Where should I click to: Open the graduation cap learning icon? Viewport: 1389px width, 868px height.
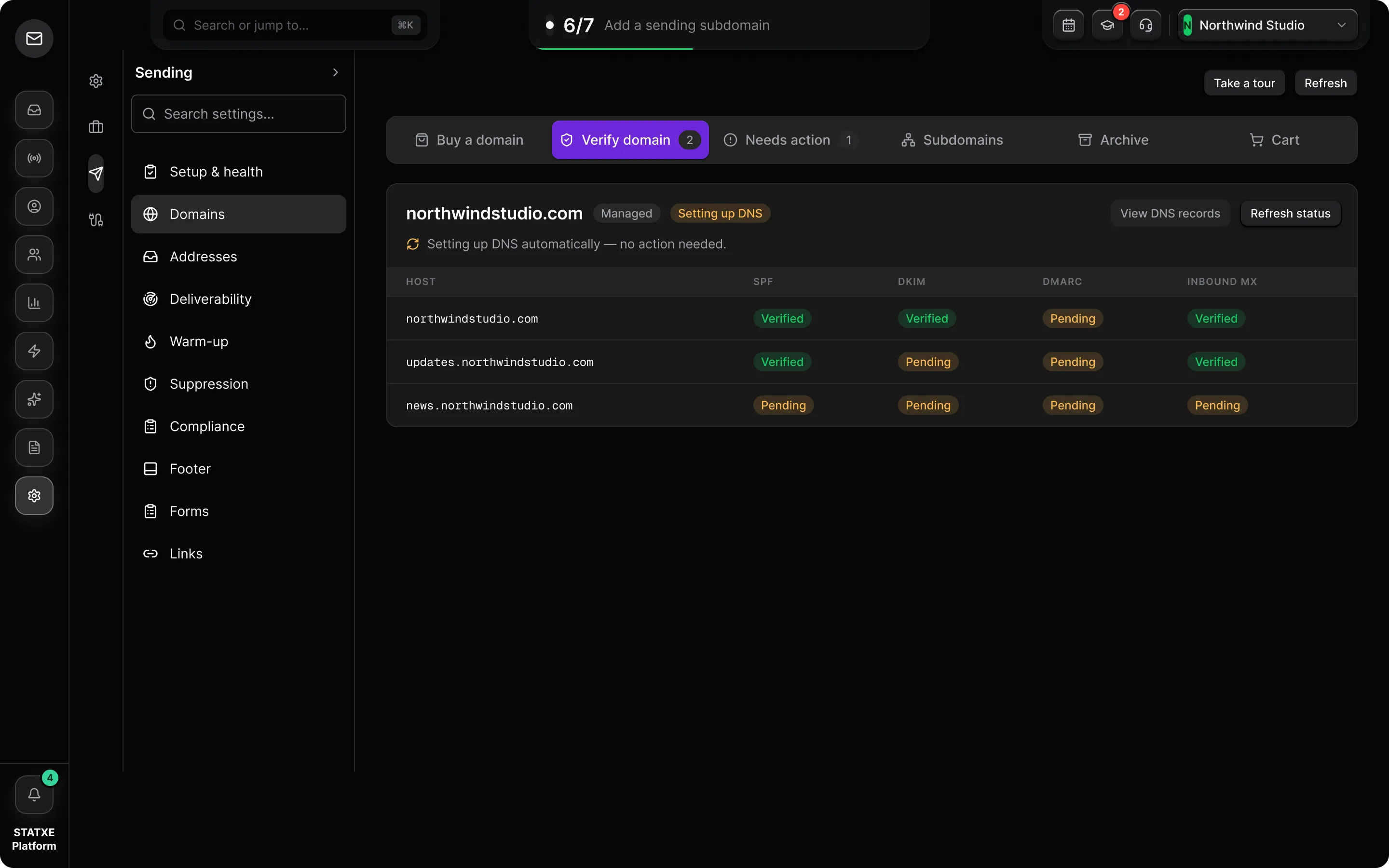[1107, 25]
